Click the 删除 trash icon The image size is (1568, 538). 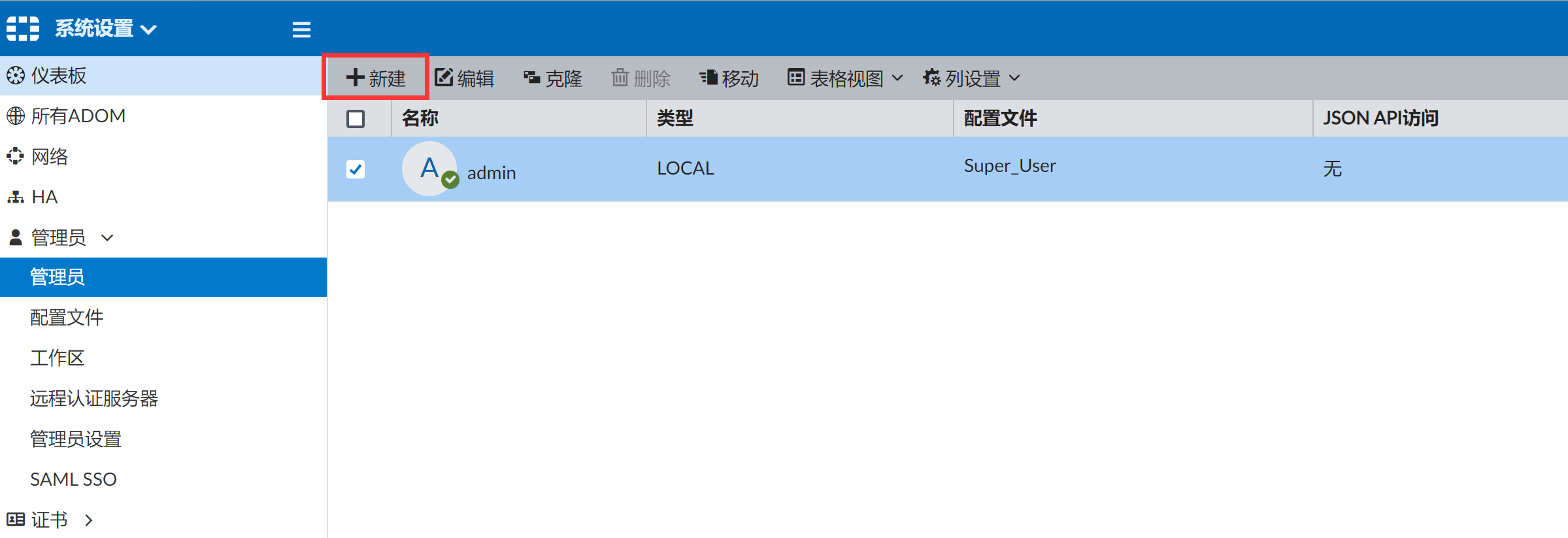pyautogui.click(x=620, y=78)
